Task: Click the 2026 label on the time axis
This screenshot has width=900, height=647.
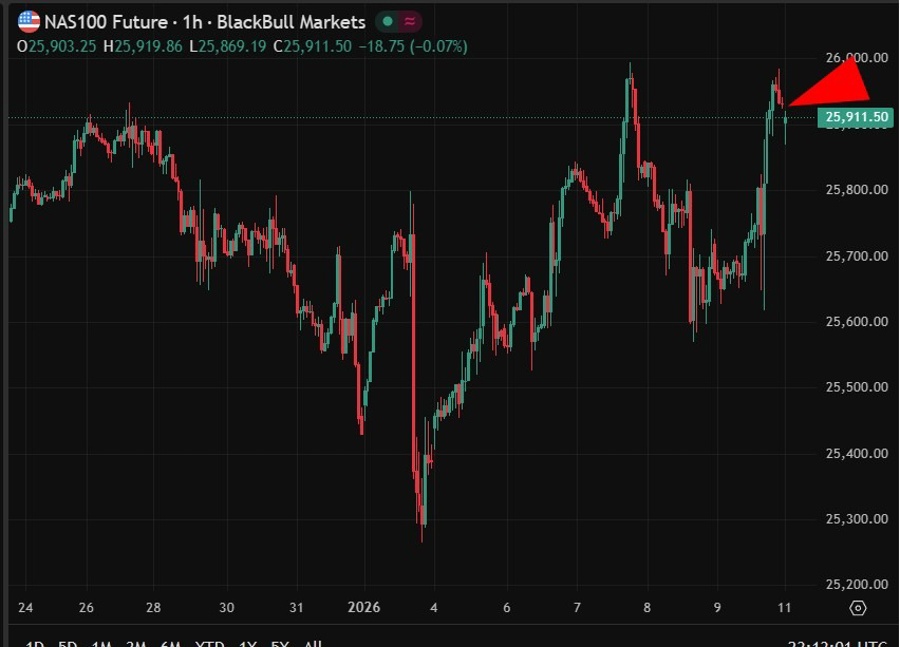Action: [364, 607]
